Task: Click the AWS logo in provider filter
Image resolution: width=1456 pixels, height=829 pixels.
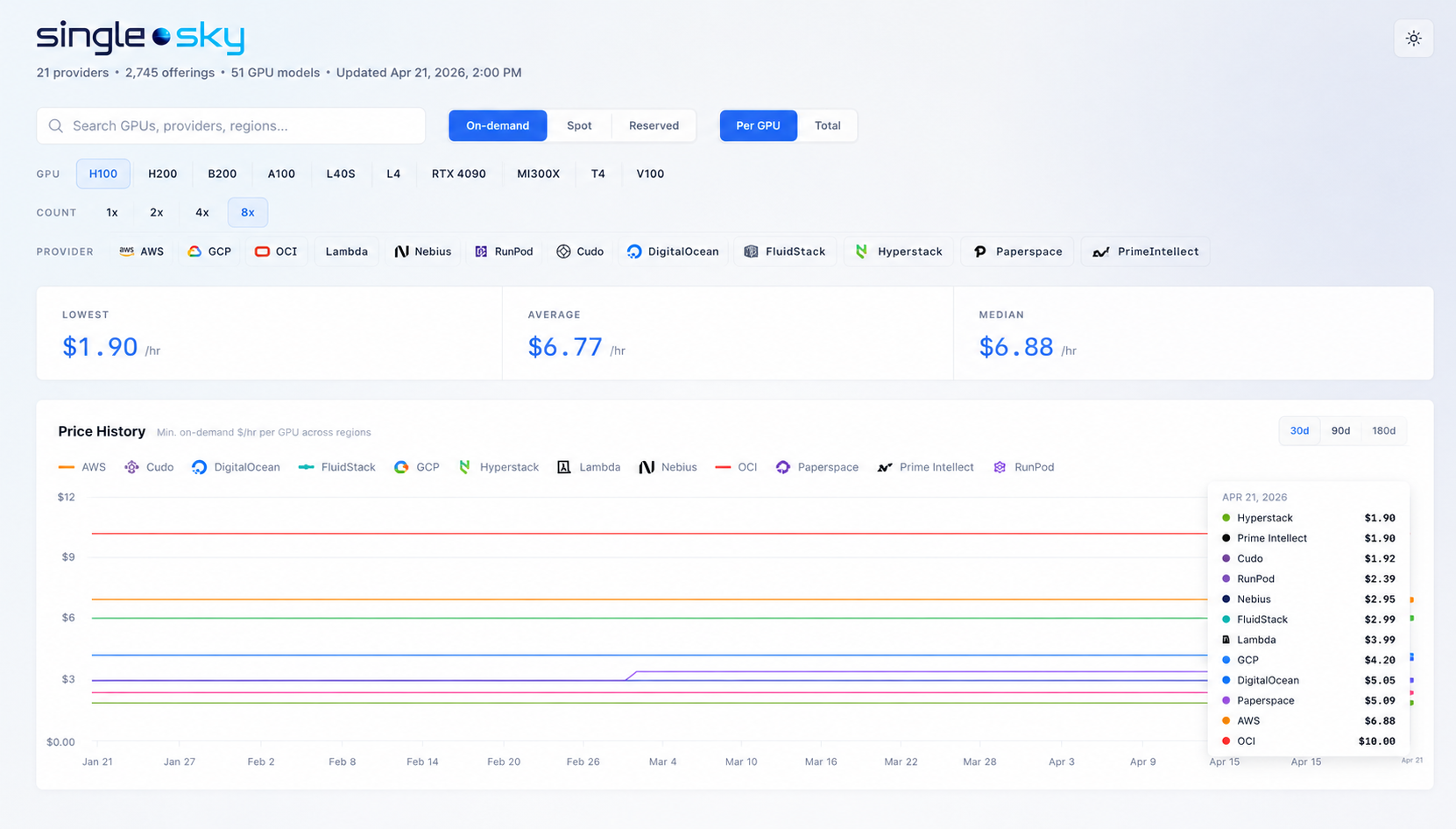Action: pos(127,252)
